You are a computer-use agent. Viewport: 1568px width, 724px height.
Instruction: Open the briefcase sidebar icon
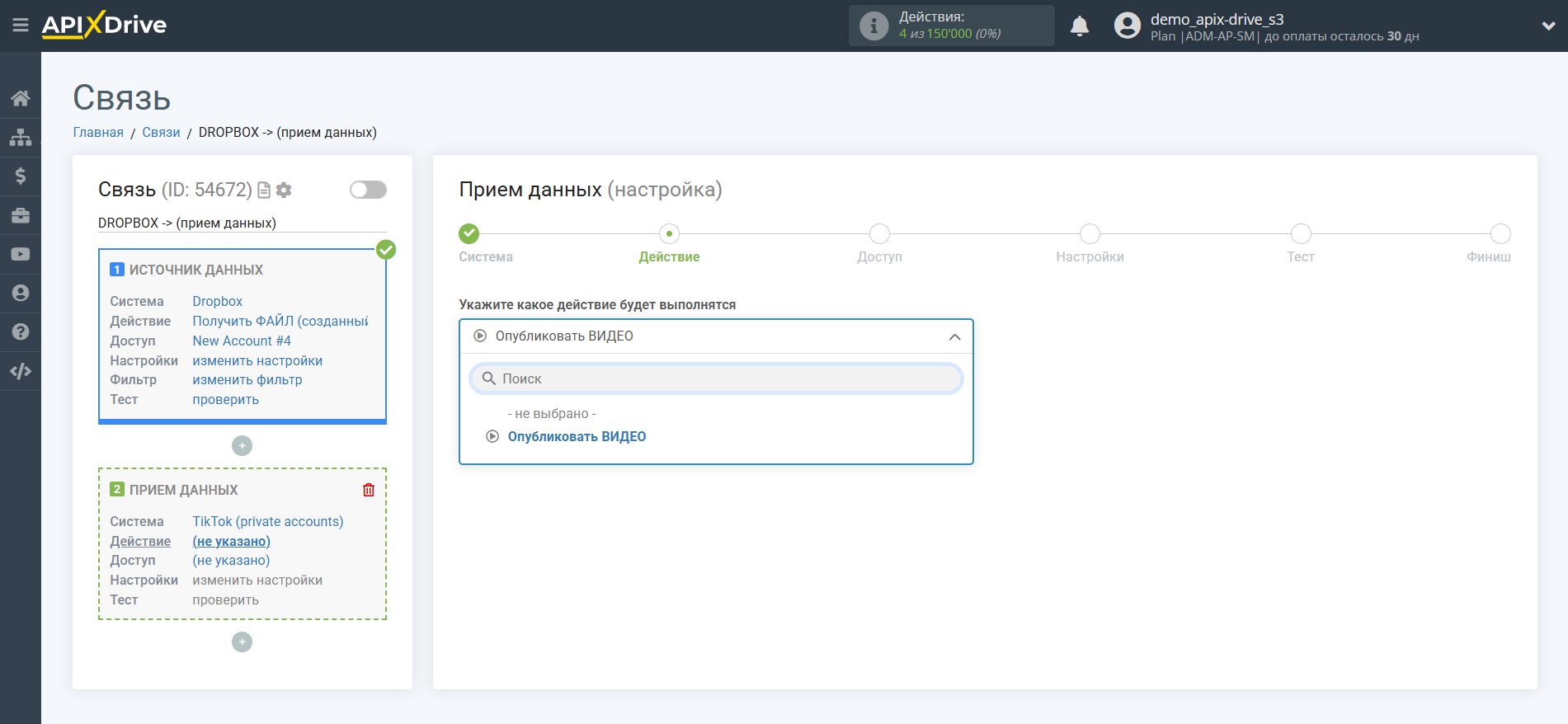[x=21, y=215]
